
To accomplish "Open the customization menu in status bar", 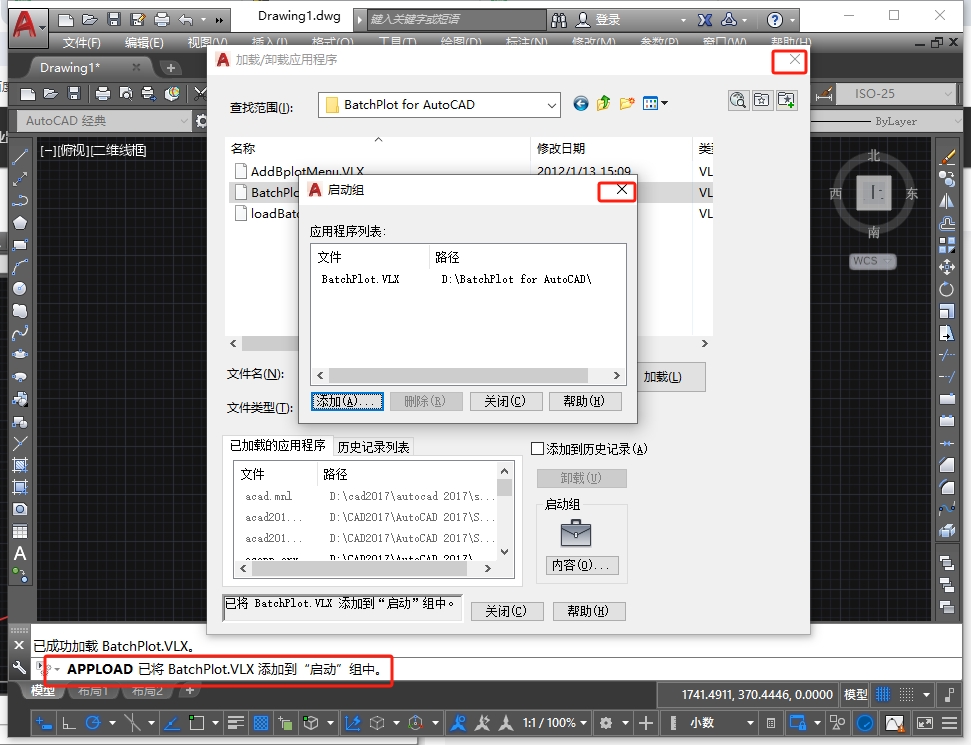I will 951,723.
